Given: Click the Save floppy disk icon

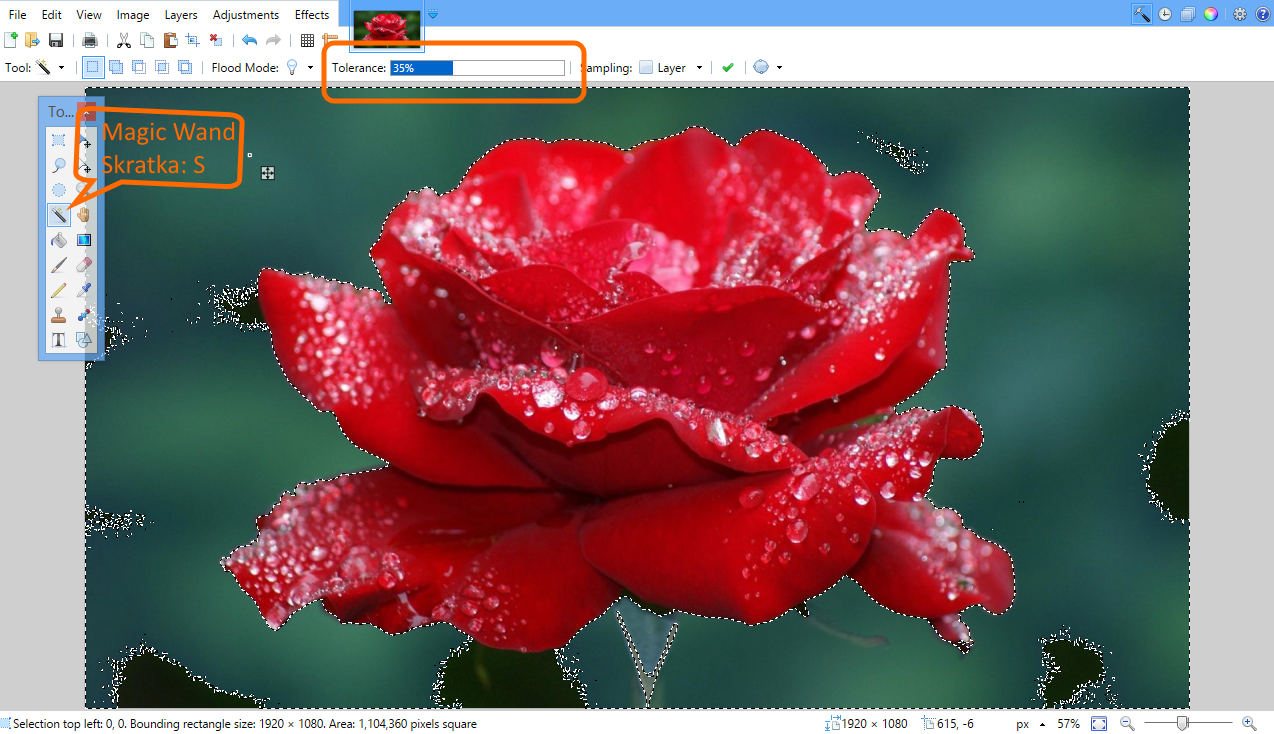Looking at the screenshot, I should (56, 40).
